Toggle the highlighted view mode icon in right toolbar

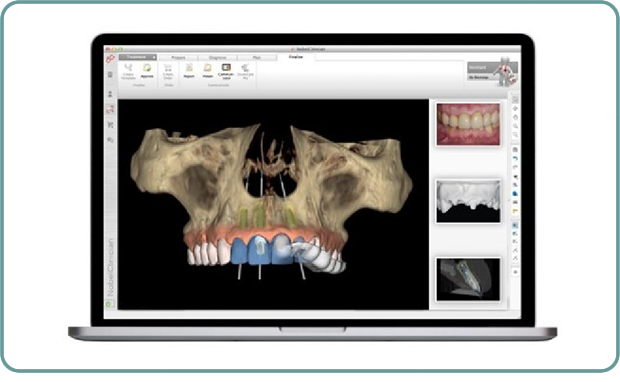(x=515, y=225)
